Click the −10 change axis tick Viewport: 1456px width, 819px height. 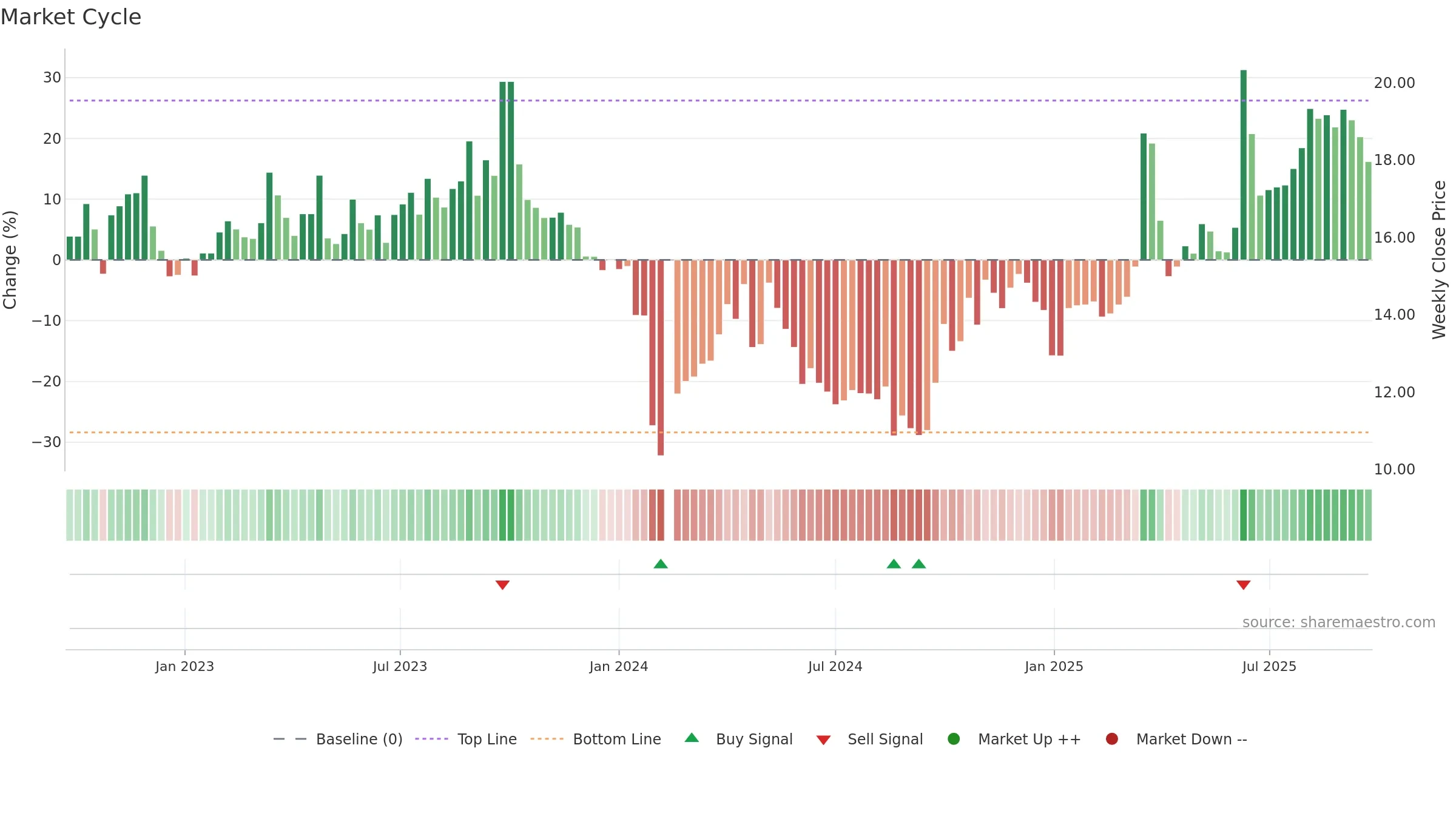coord(47,320)
